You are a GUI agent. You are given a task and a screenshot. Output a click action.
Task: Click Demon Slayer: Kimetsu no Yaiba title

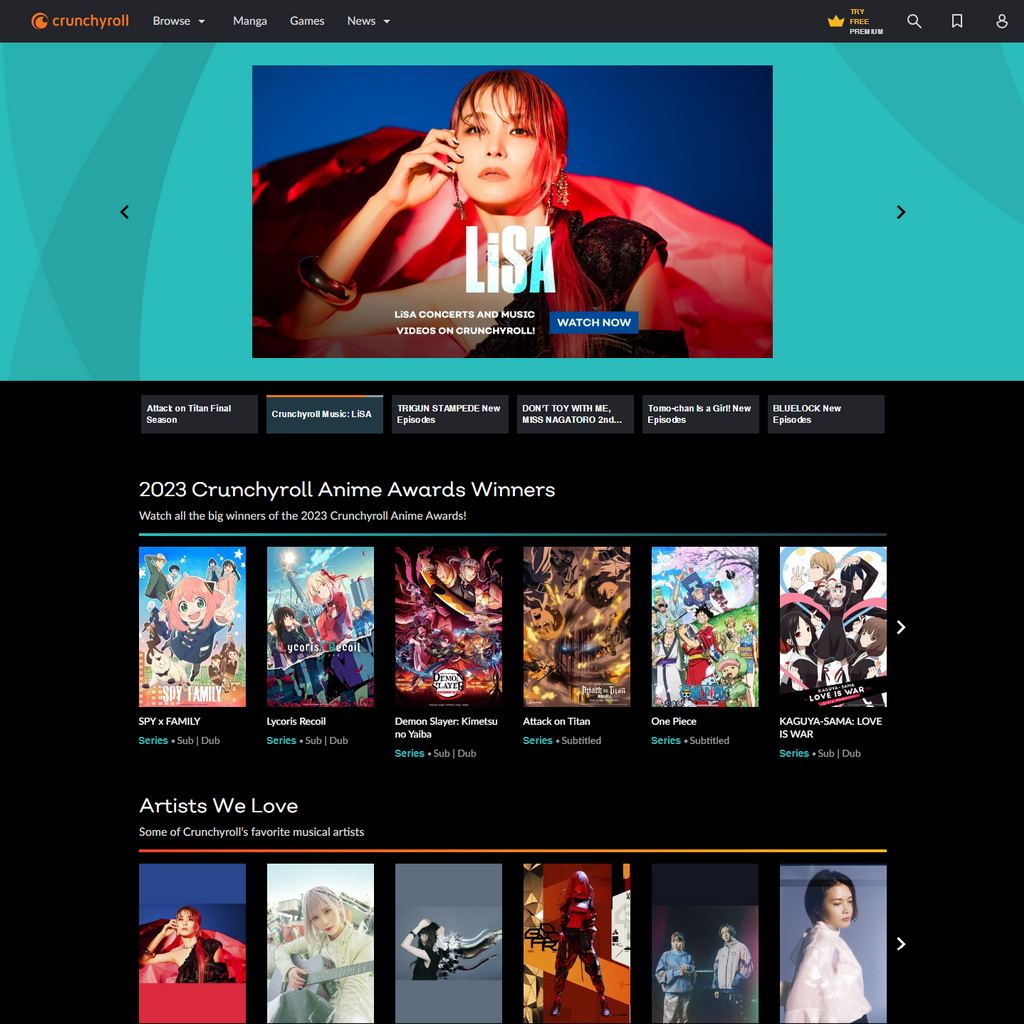tap(446, 728)
